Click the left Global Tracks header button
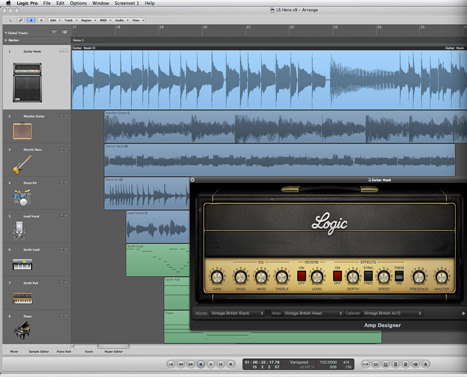Viewport: 467px width, 377px height. tap(54, 32)
